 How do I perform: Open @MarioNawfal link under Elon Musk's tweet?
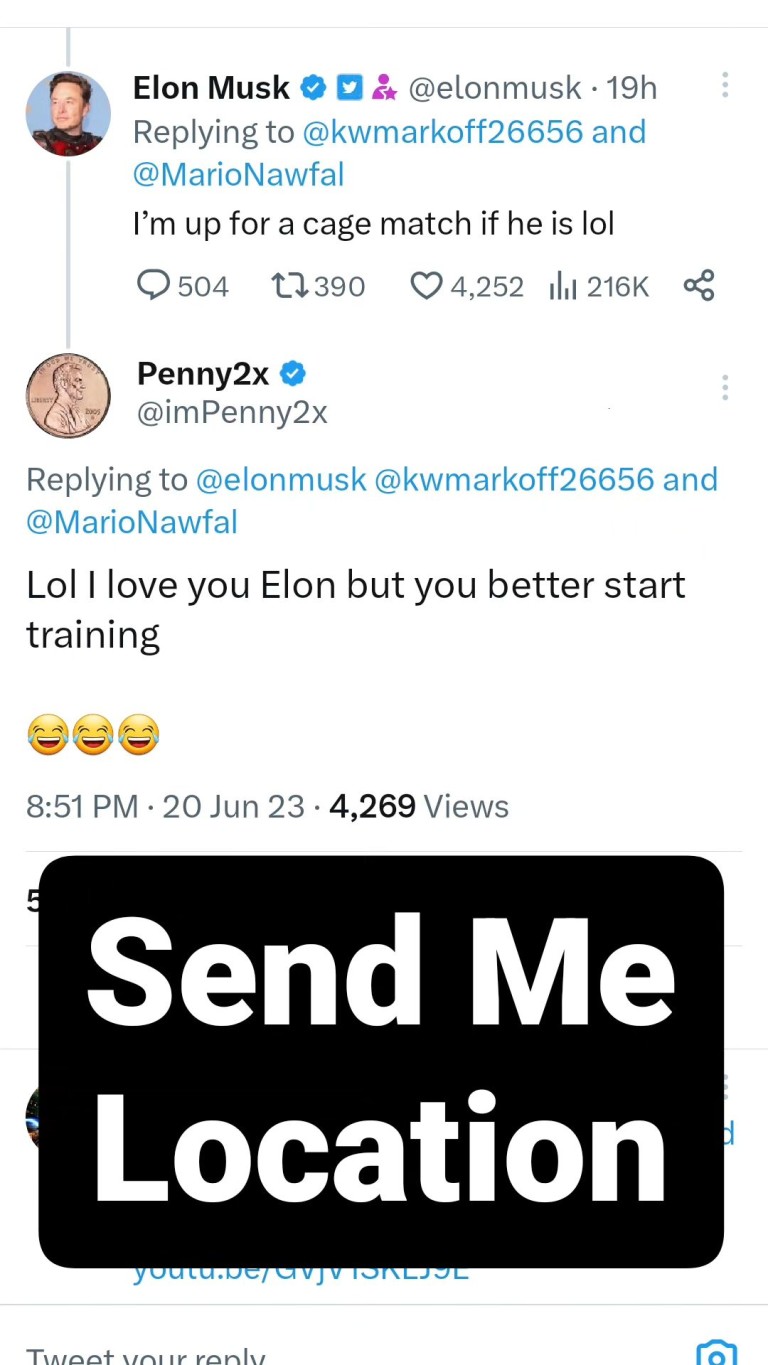click(x=238, y=175)
